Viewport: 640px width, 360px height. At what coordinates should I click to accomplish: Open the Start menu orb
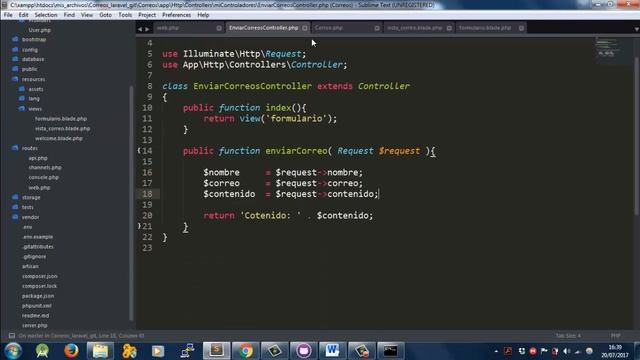[13, 351]
